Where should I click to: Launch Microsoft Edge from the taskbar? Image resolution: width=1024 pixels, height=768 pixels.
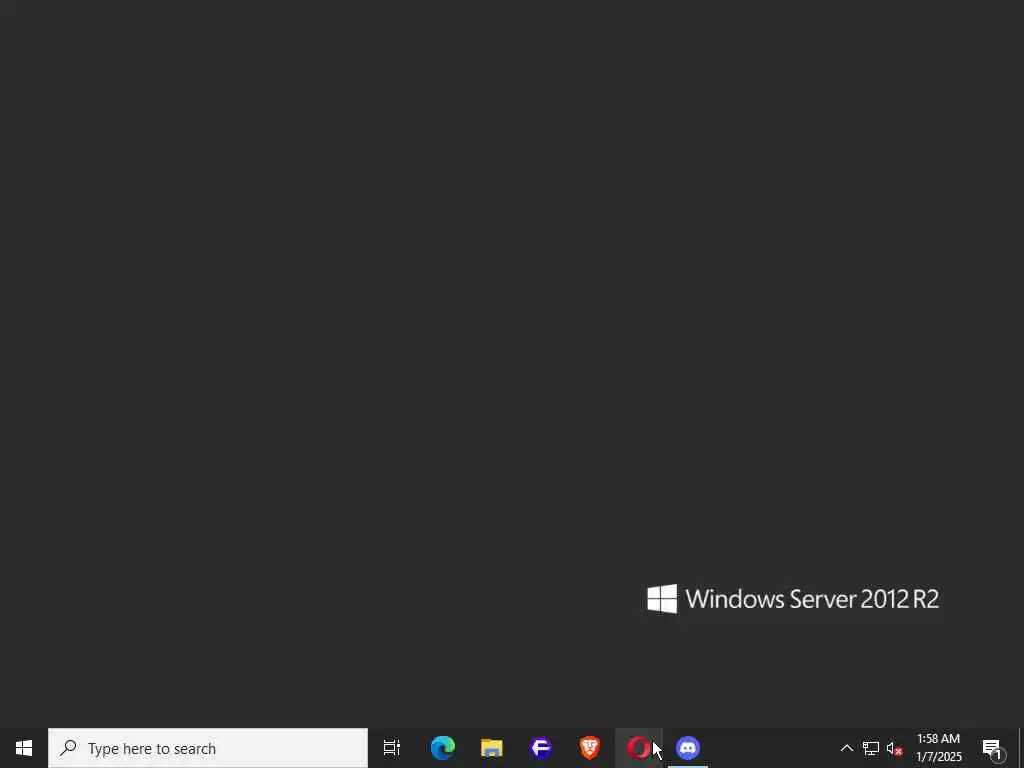pos(443,748)
